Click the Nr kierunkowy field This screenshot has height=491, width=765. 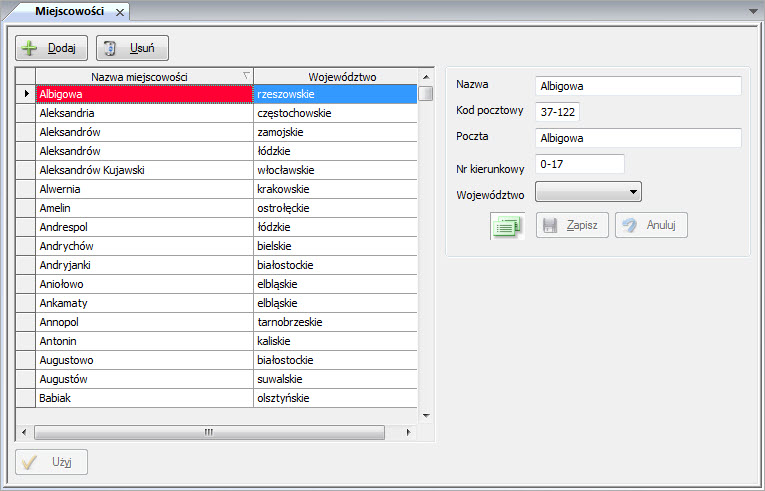point(579,164)
